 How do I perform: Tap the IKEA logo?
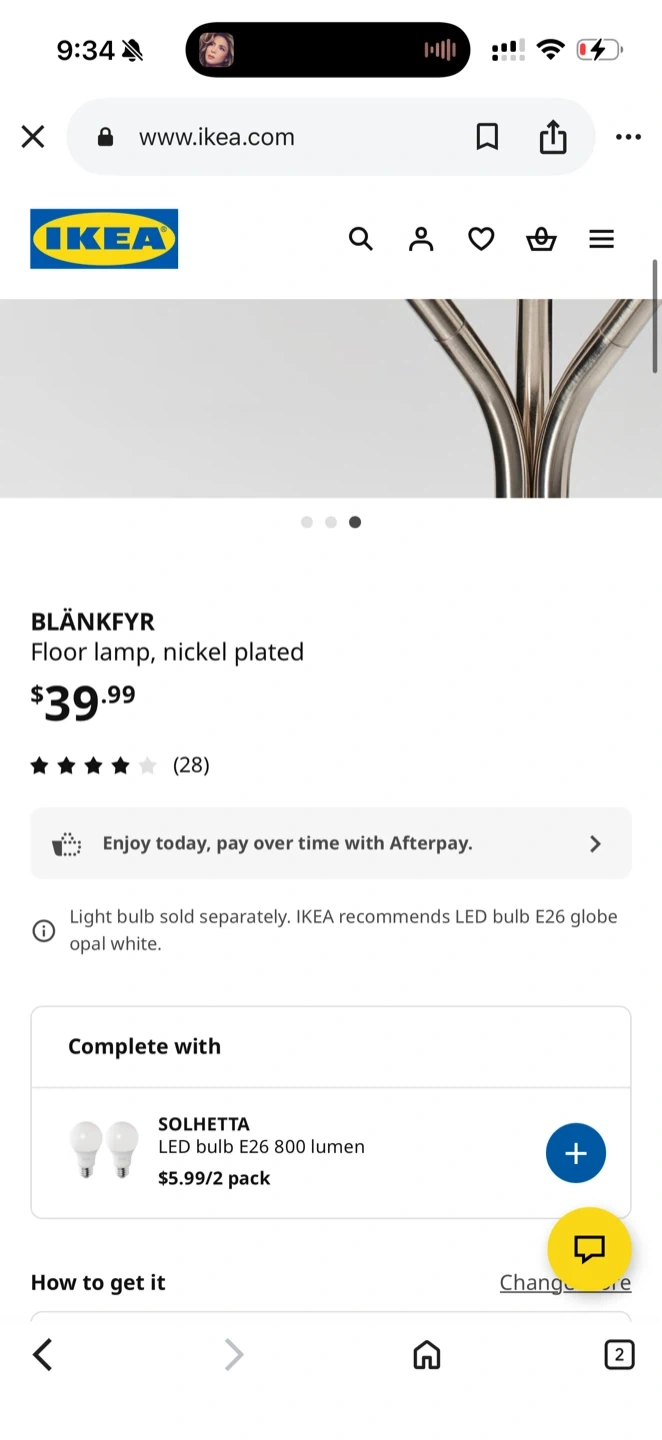point(104,239)
